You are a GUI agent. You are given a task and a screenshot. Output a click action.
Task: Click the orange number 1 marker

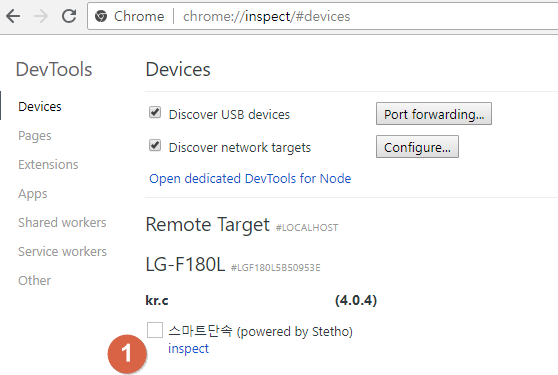(x=127, y=354)
